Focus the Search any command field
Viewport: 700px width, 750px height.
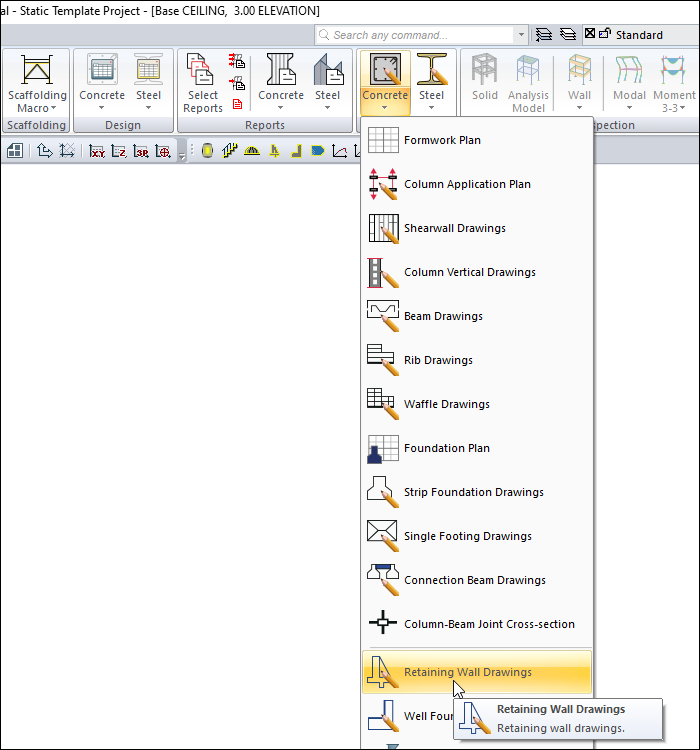tap(416, 35)
